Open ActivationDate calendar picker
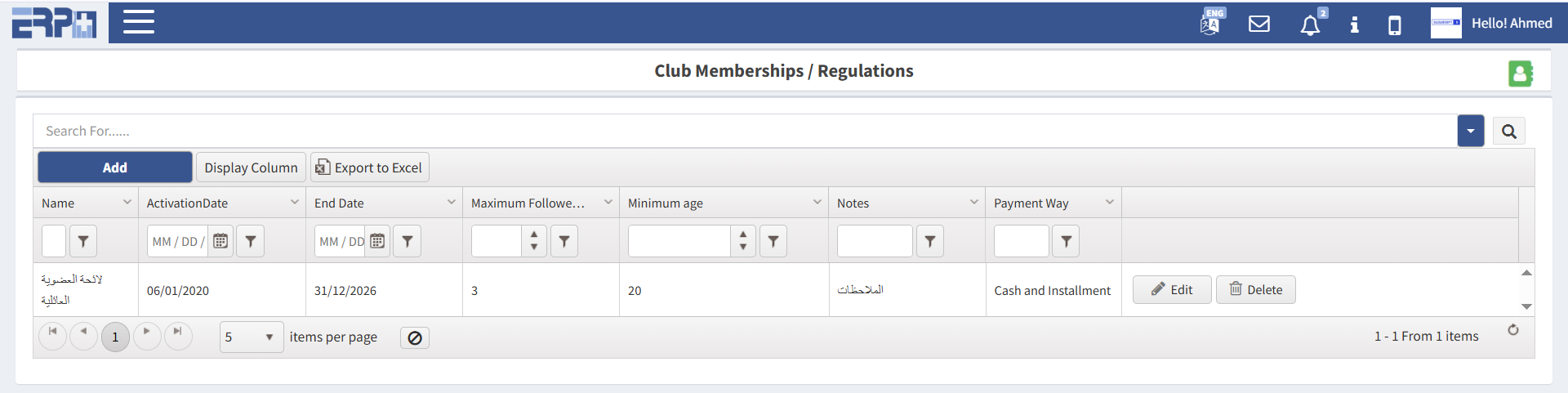Image resolution: width=1568 pixels, height=393 pixels. 220,241
